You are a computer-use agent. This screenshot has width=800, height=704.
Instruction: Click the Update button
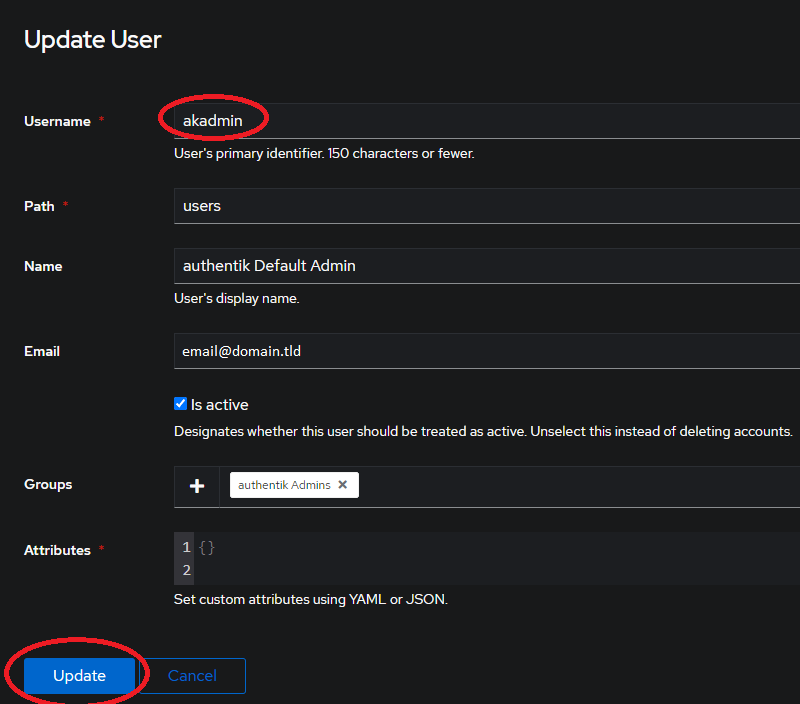pos(80,675)
